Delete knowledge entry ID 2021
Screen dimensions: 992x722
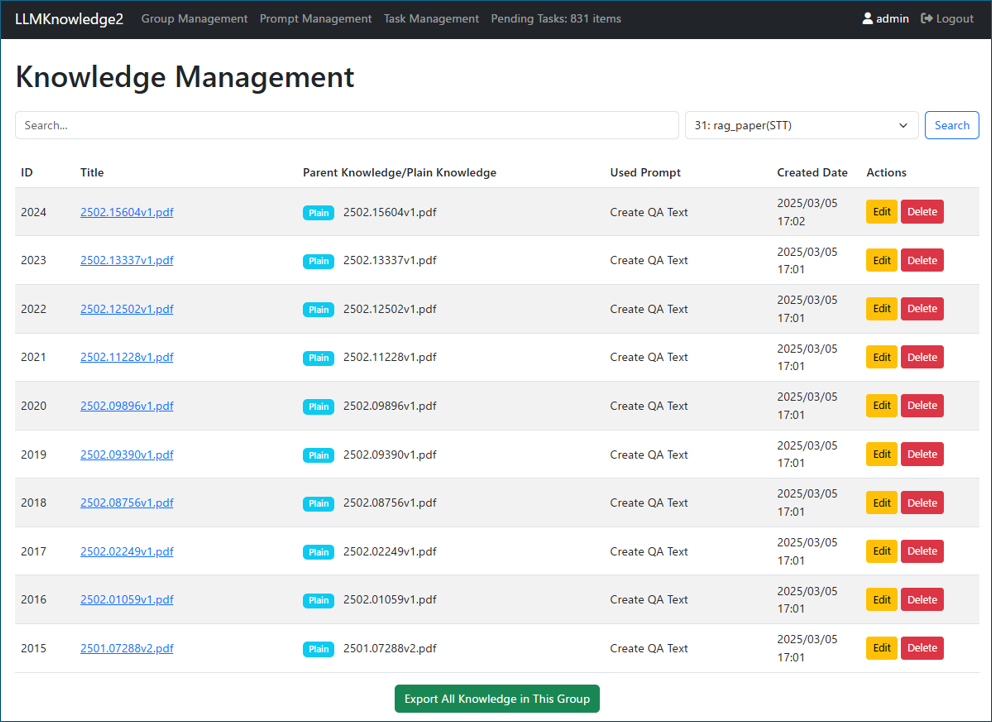point(921,357)
